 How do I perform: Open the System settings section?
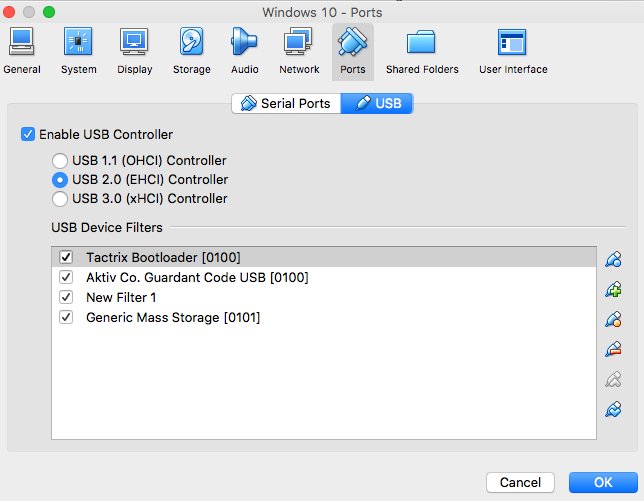78,51
